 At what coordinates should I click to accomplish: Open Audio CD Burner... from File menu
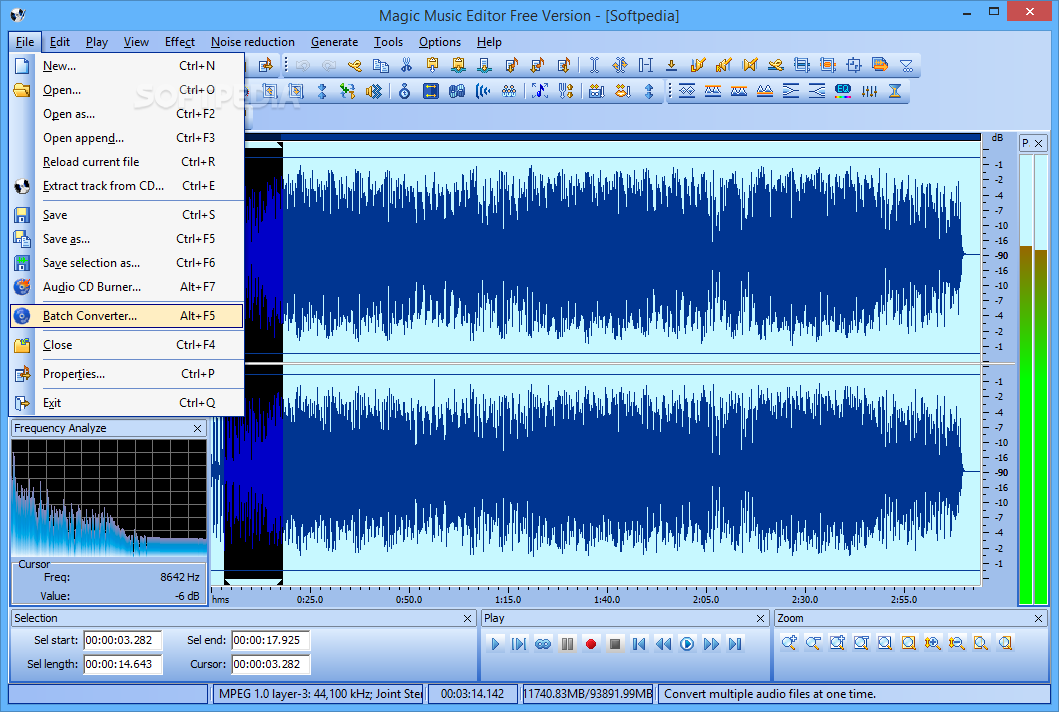[127, 286]
